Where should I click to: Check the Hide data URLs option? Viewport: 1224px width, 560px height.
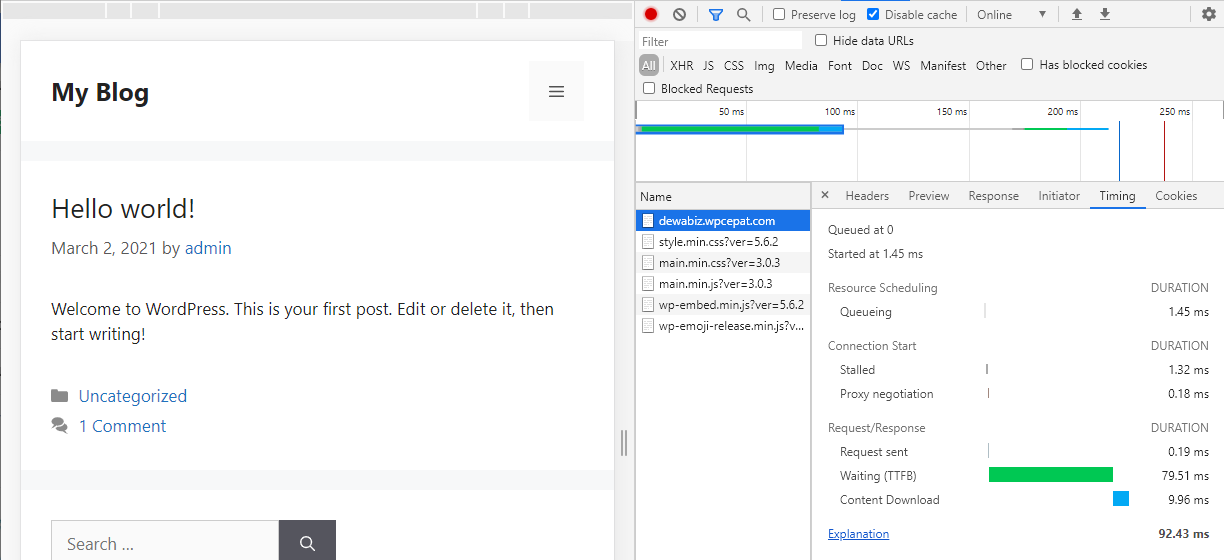[x=821, y=41]
